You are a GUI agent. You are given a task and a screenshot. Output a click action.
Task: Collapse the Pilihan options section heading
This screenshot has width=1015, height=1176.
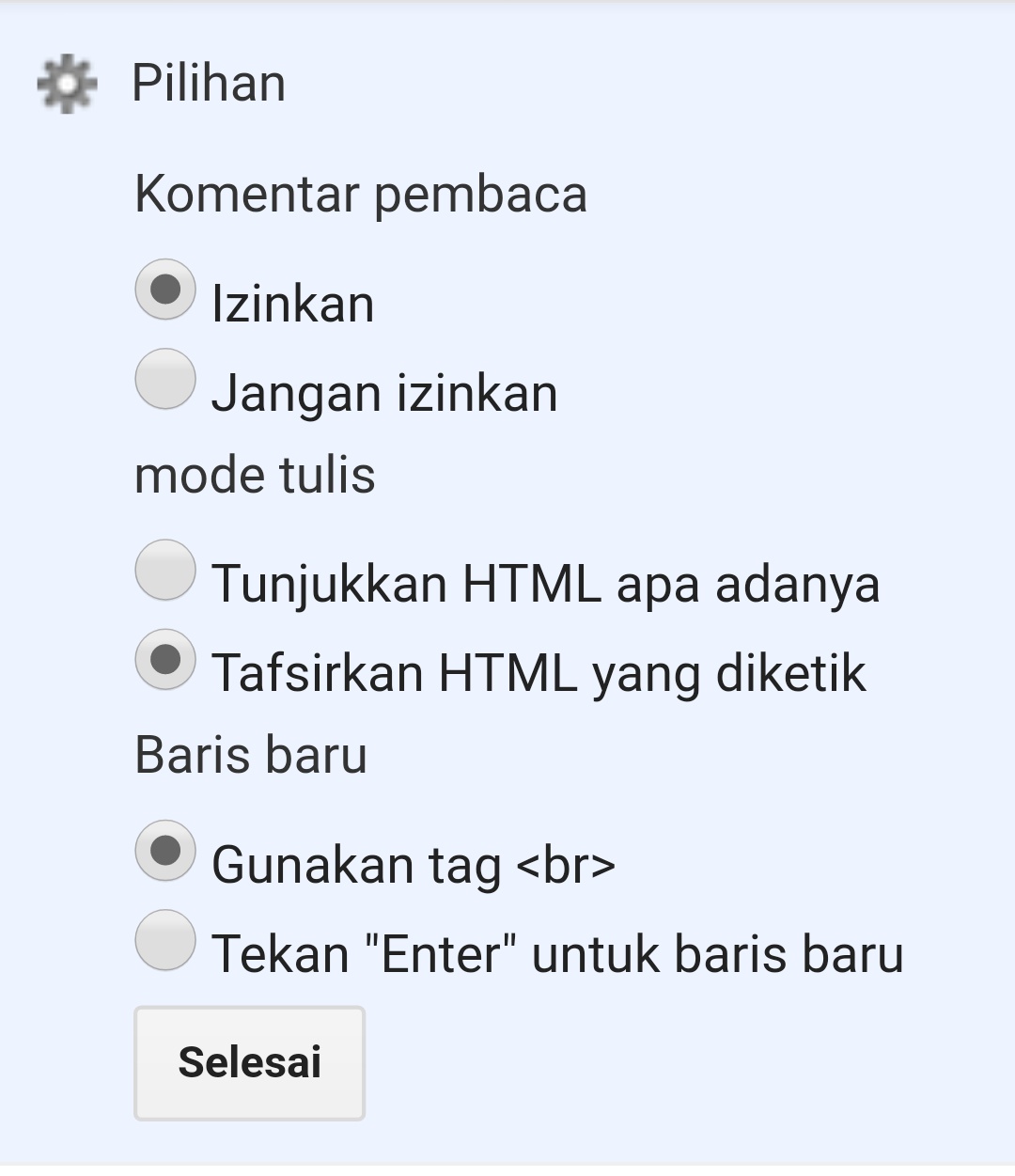click(208, 83)
